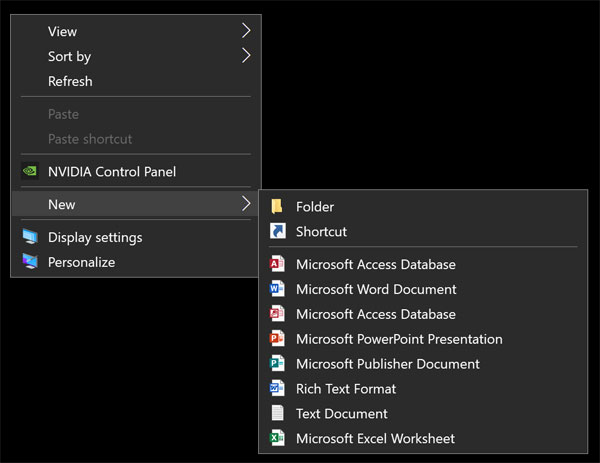Expand the View submenu arrow

[246, 31]
